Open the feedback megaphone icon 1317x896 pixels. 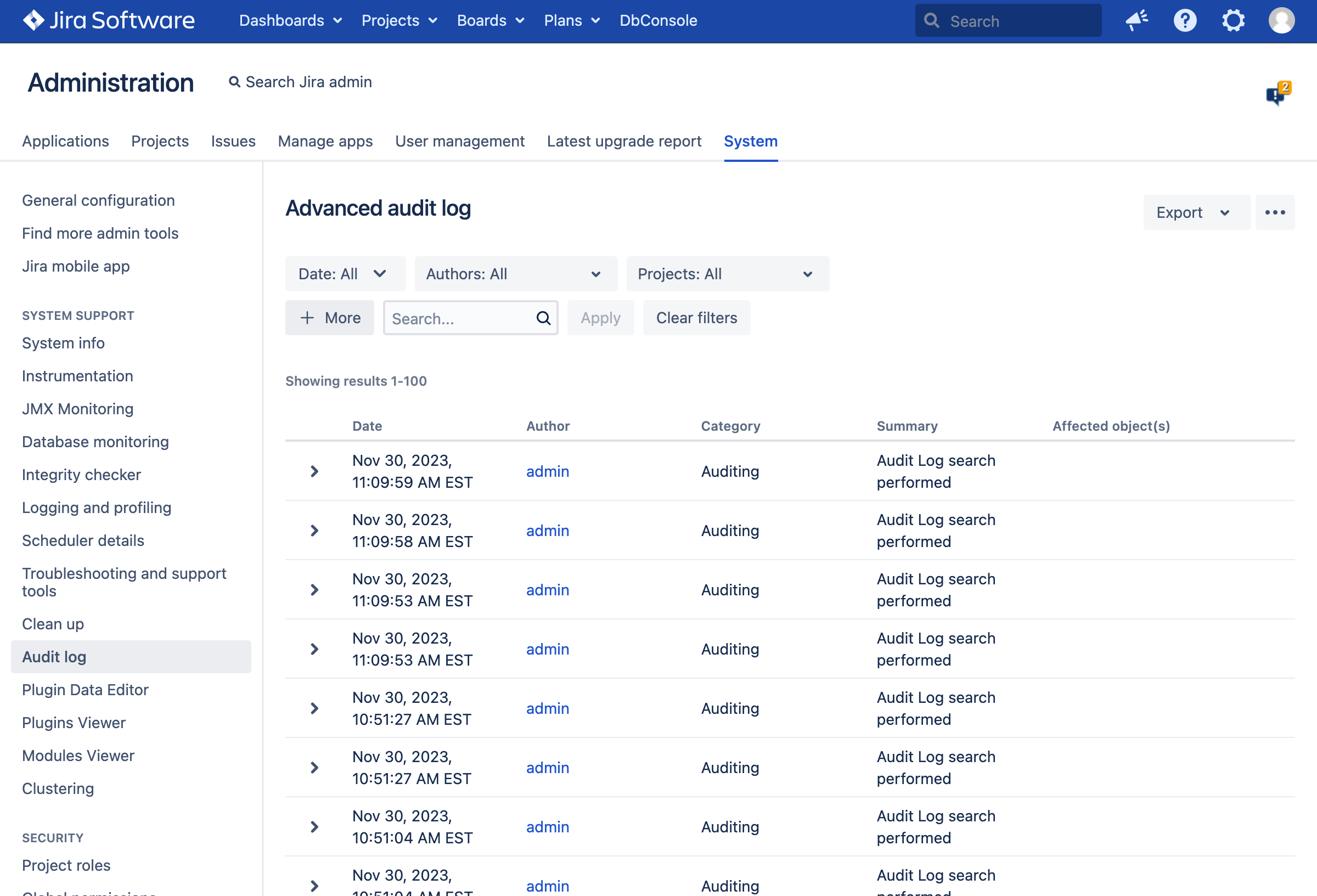point(1136,20)
